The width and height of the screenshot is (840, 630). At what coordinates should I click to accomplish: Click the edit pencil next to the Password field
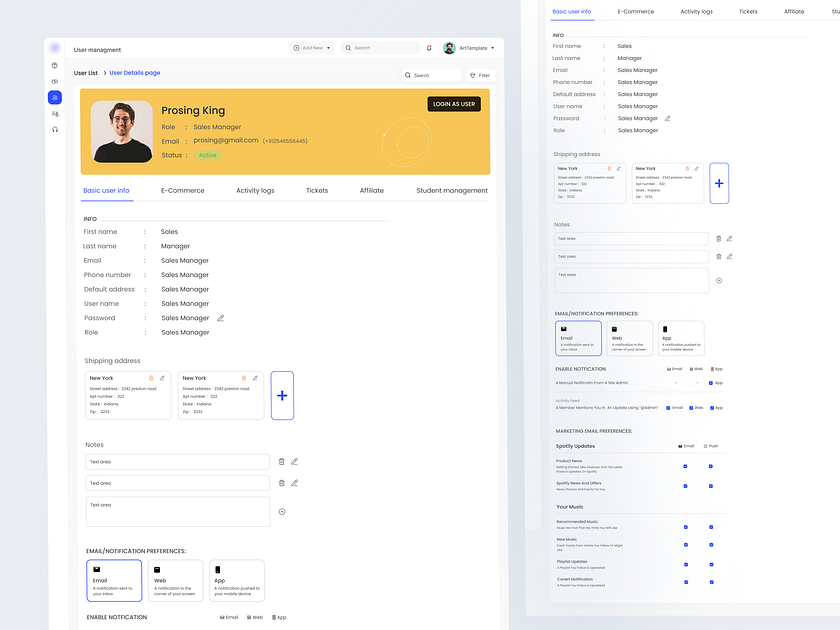pyautogui.click(x=219, y=317)
